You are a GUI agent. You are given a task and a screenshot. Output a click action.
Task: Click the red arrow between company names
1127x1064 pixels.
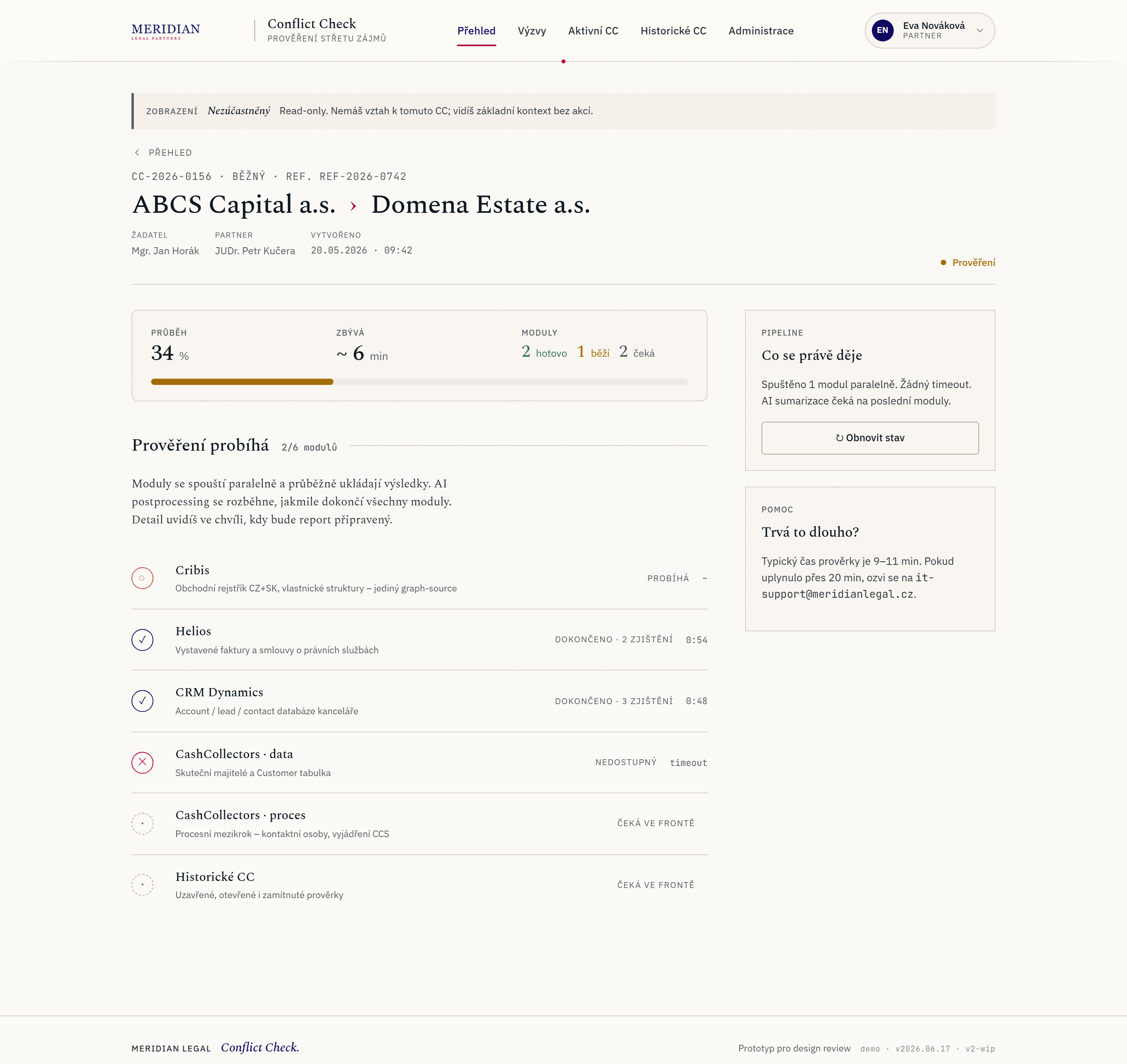[353, 206]
